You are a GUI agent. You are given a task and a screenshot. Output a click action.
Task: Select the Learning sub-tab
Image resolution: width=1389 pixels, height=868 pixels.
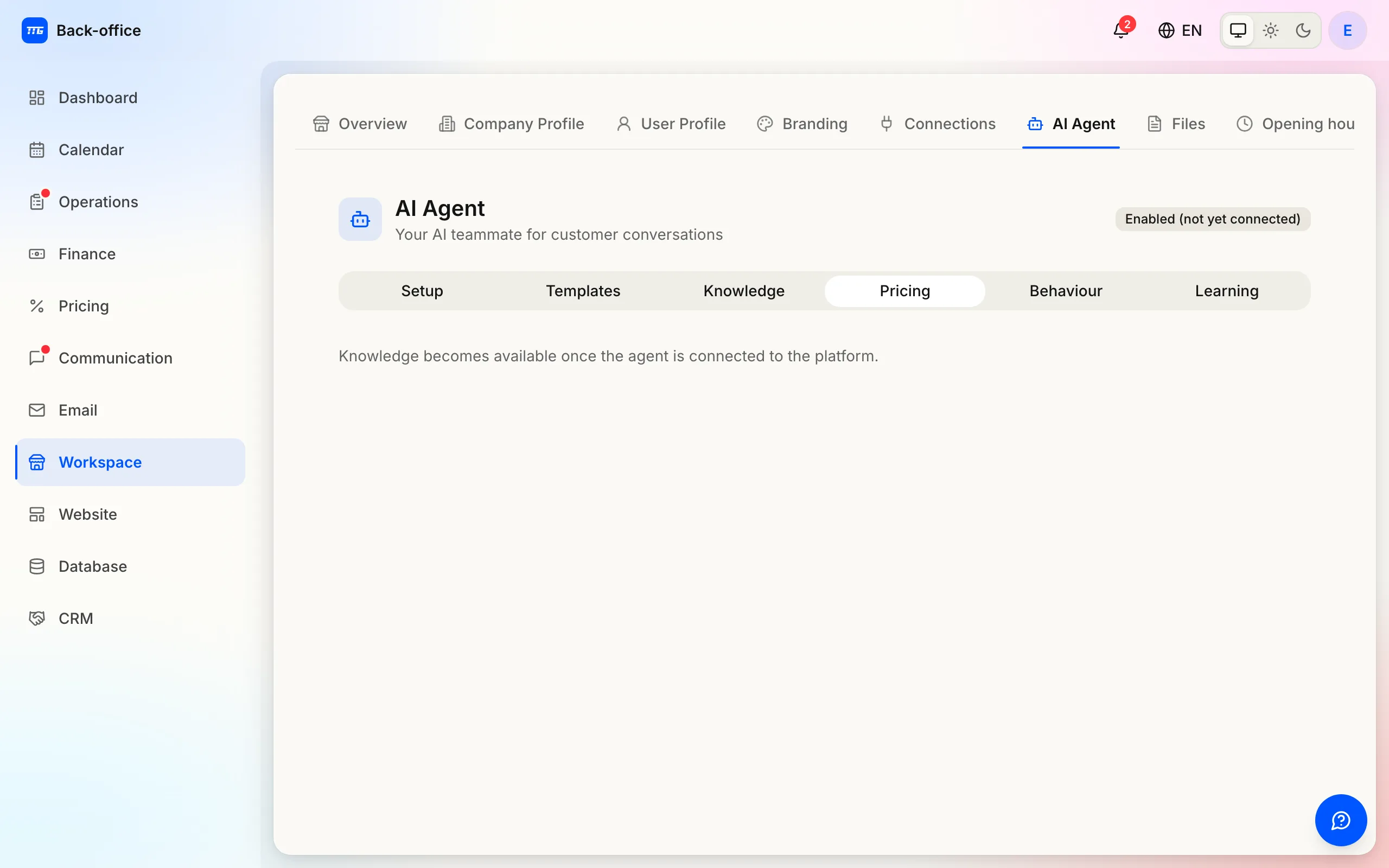[x=1227, y=291]
